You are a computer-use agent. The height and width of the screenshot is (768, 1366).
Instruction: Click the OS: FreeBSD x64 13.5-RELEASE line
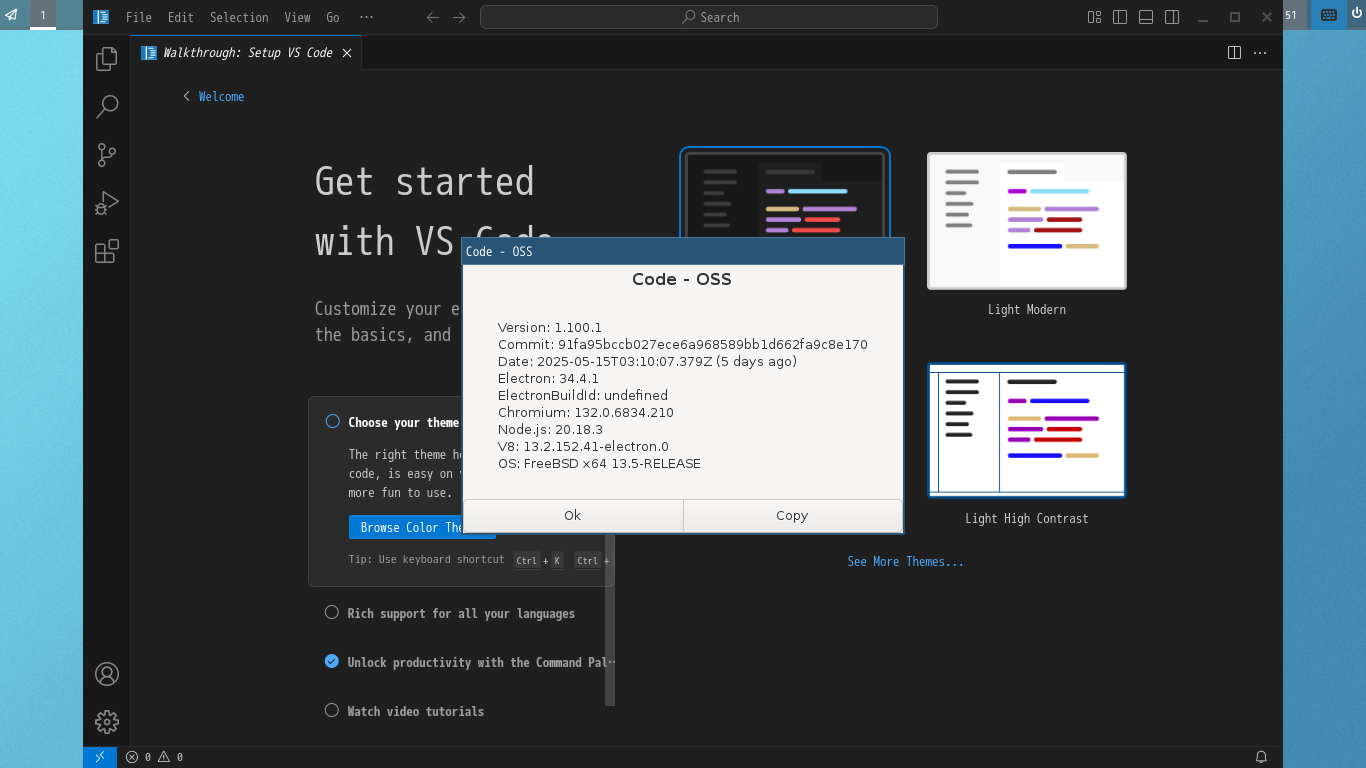tap(600, 464)
